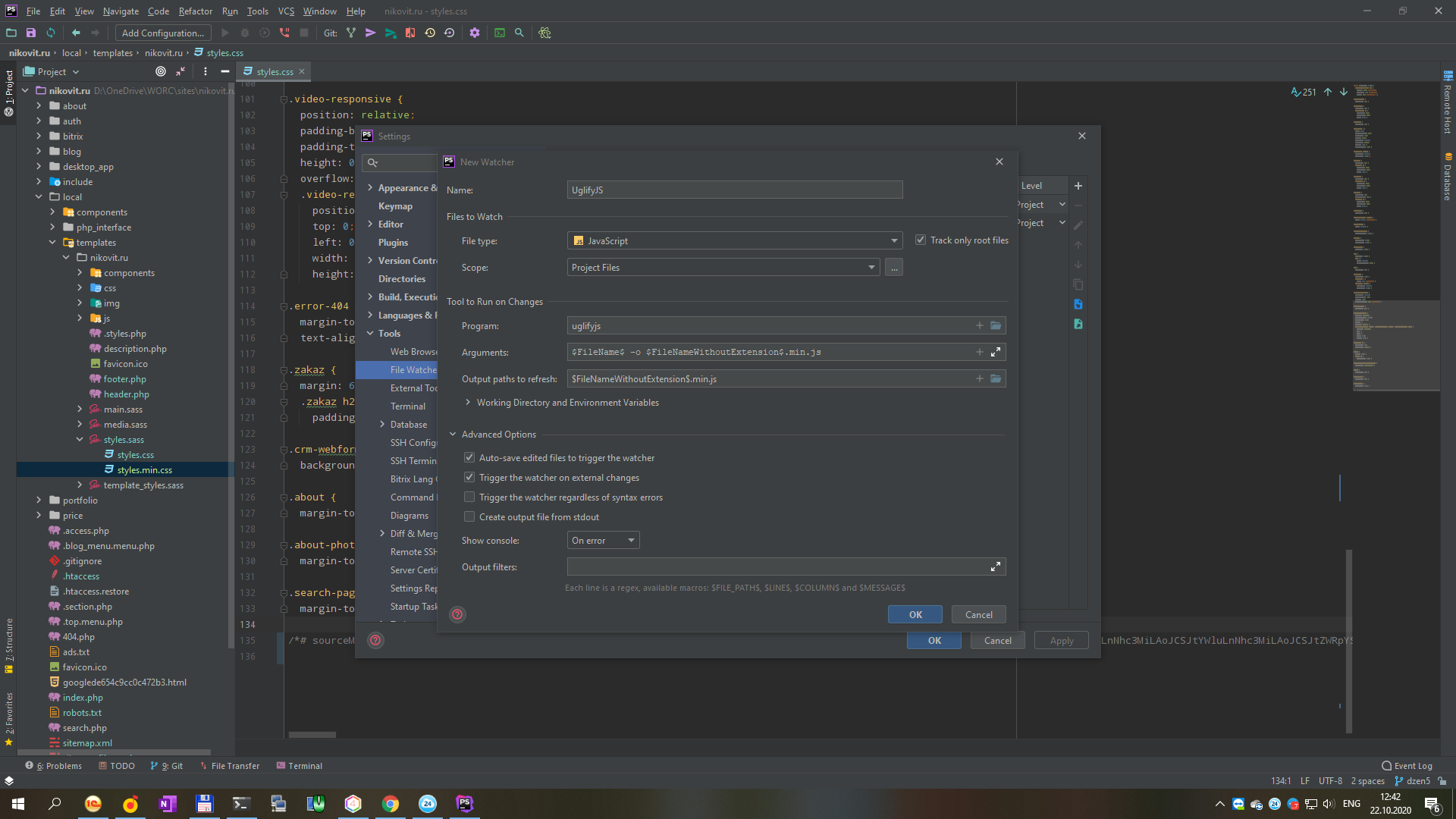Open Git show history clock icon
Image resolution: width=1456 pixels, height=819 pixels.
pos(430,33)
